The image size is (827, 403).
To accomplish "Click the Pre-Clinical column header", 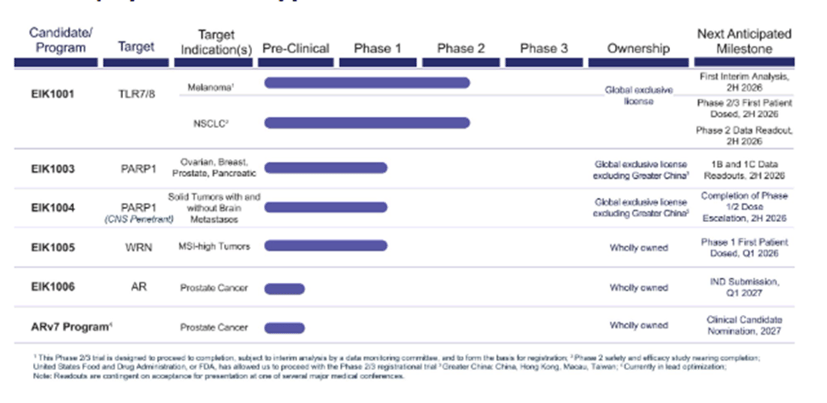I will (x=295, y=48).
